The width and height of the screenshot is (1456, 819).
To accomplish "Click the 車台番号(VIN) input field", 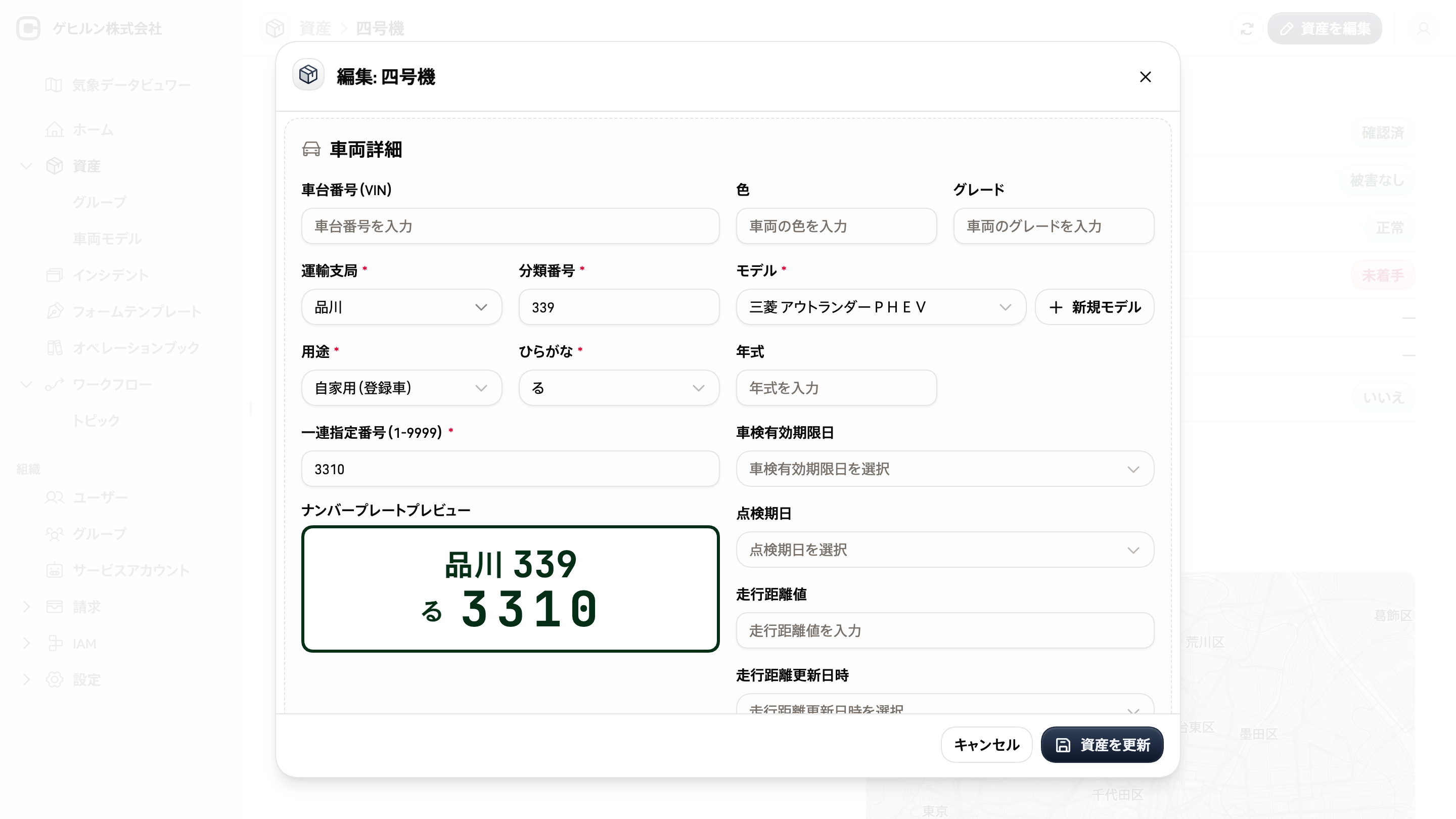I will (x=510, y=226).
